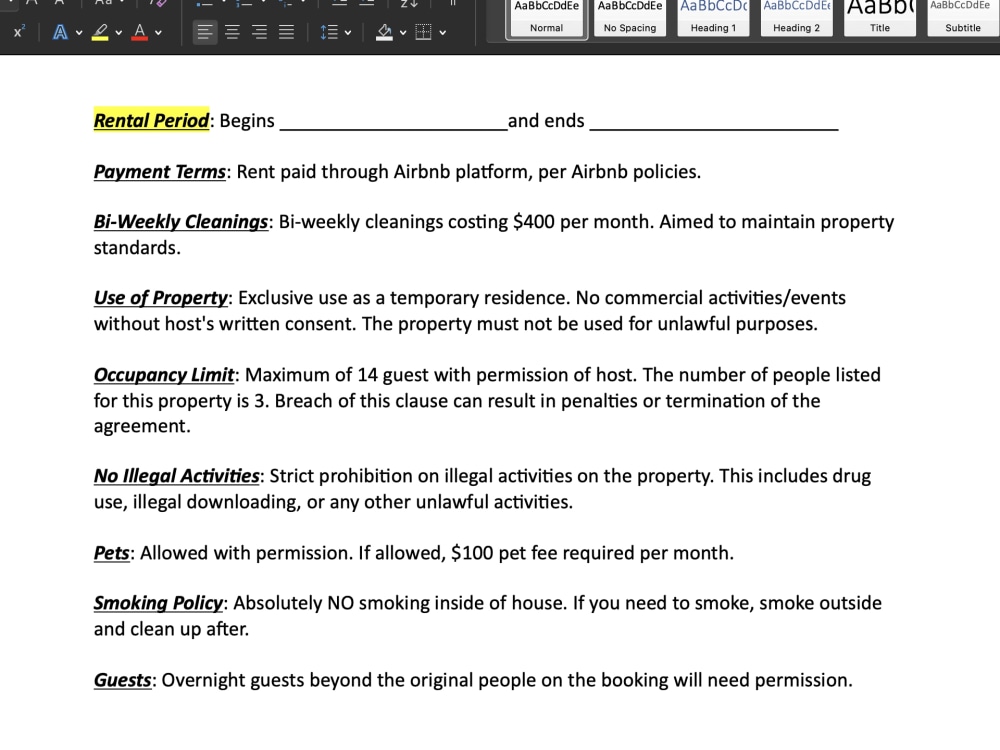The height and width of the screenshot is (750, 1000).
Task: Click the word 'agreement.' in occupancy clause
Action: tap(142, 426)
